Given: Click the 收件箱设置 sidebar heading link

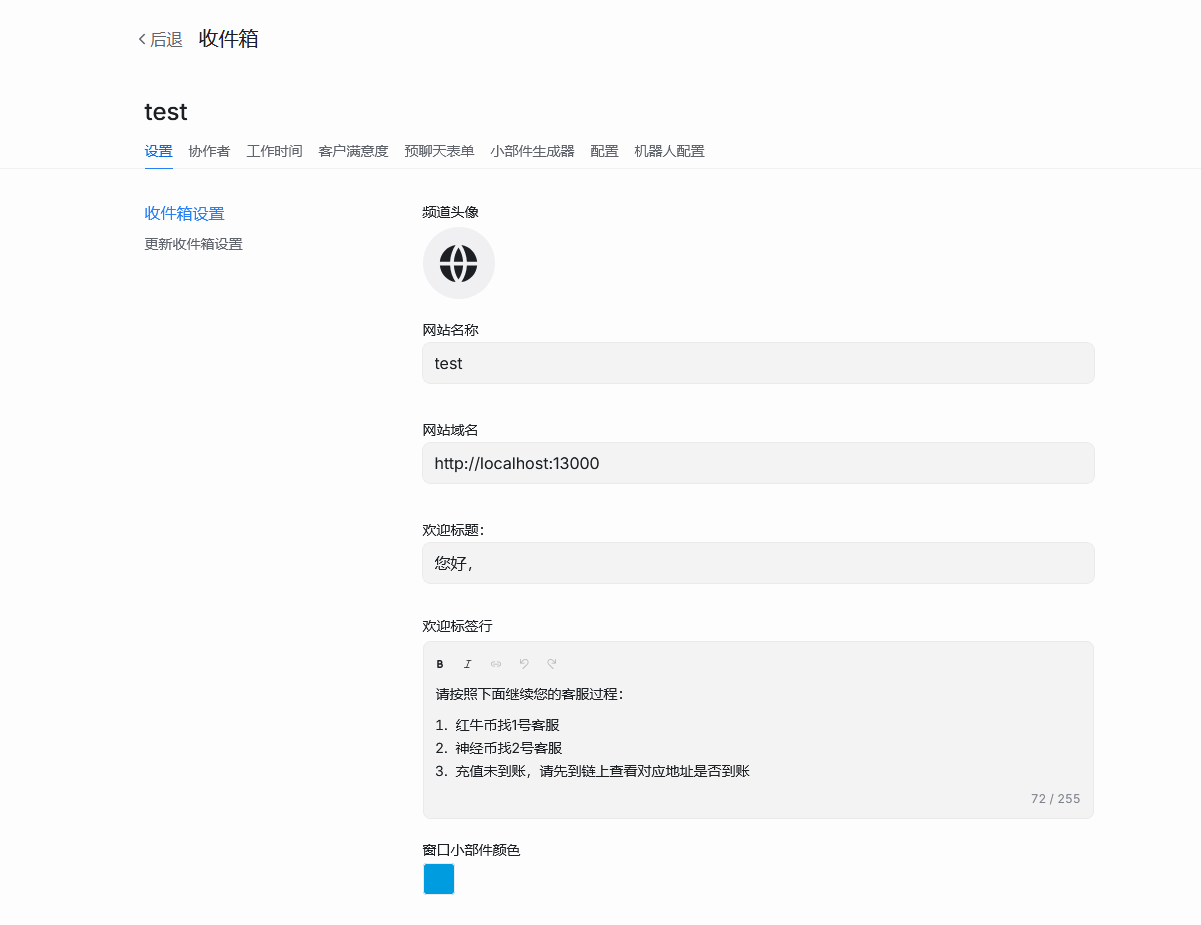Looking at the screenshot, I should [x=184, y=213].
